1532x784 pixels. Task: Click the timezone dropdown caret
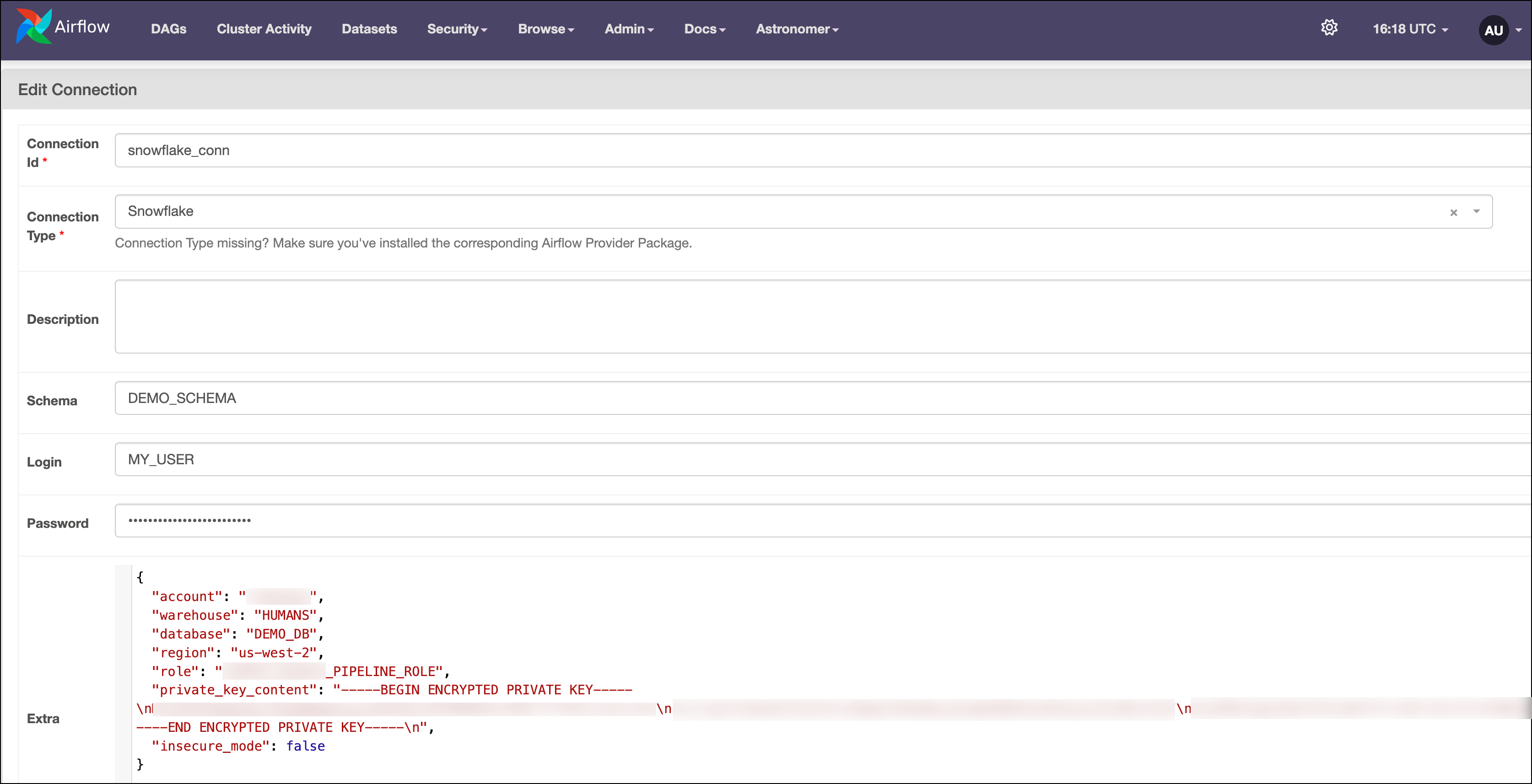pos(1445,30)
